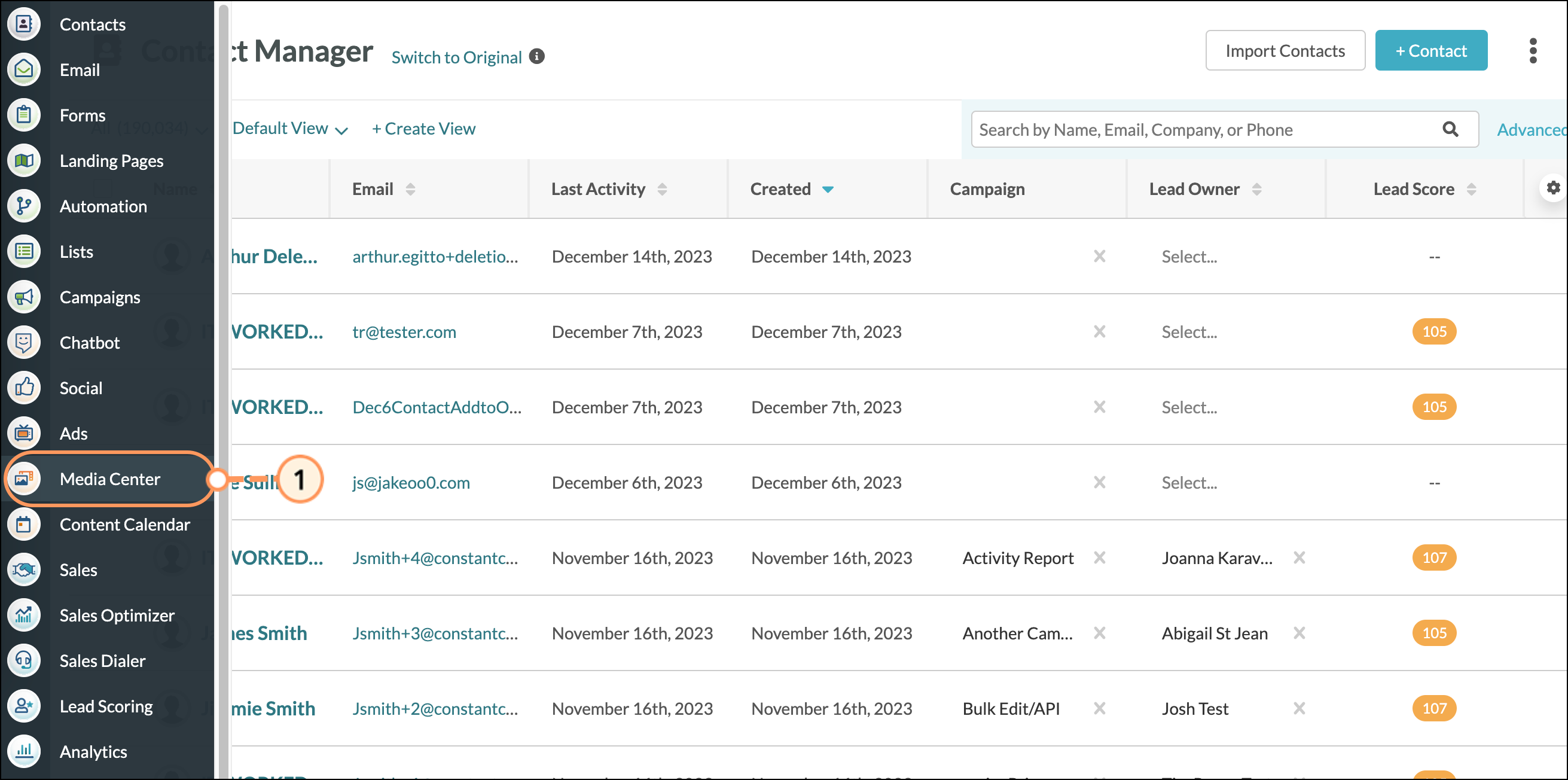
Task: Select the Chatbot icon
Action: pyautogui.click(x=24, y=342)
